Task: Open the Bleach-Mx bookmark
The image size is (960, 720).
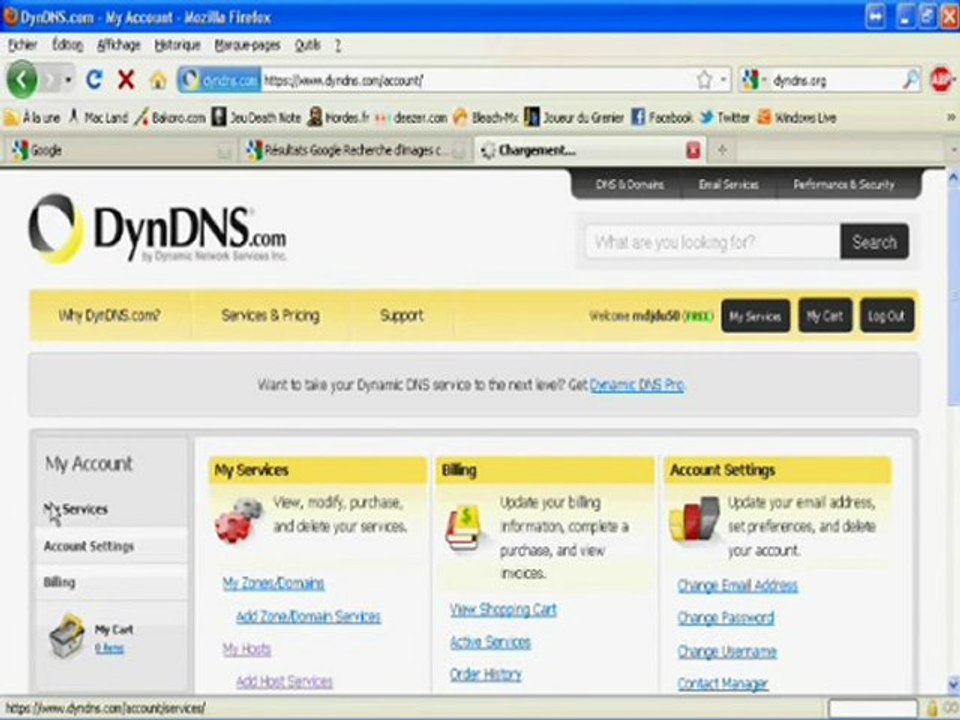Action: click(486, 117)
